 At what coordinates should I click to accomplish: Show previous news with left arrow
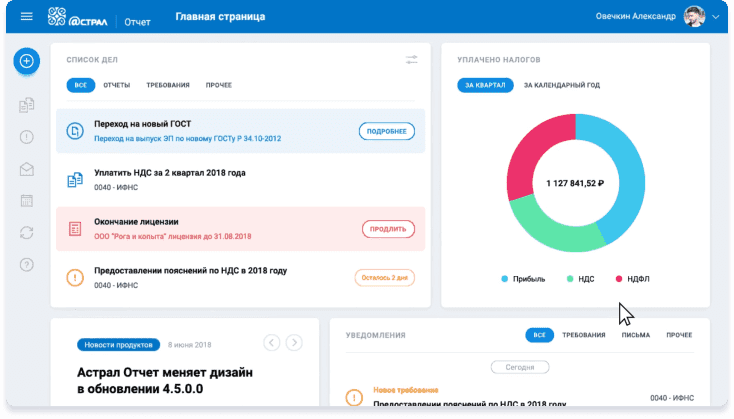(x=272, y=343)
